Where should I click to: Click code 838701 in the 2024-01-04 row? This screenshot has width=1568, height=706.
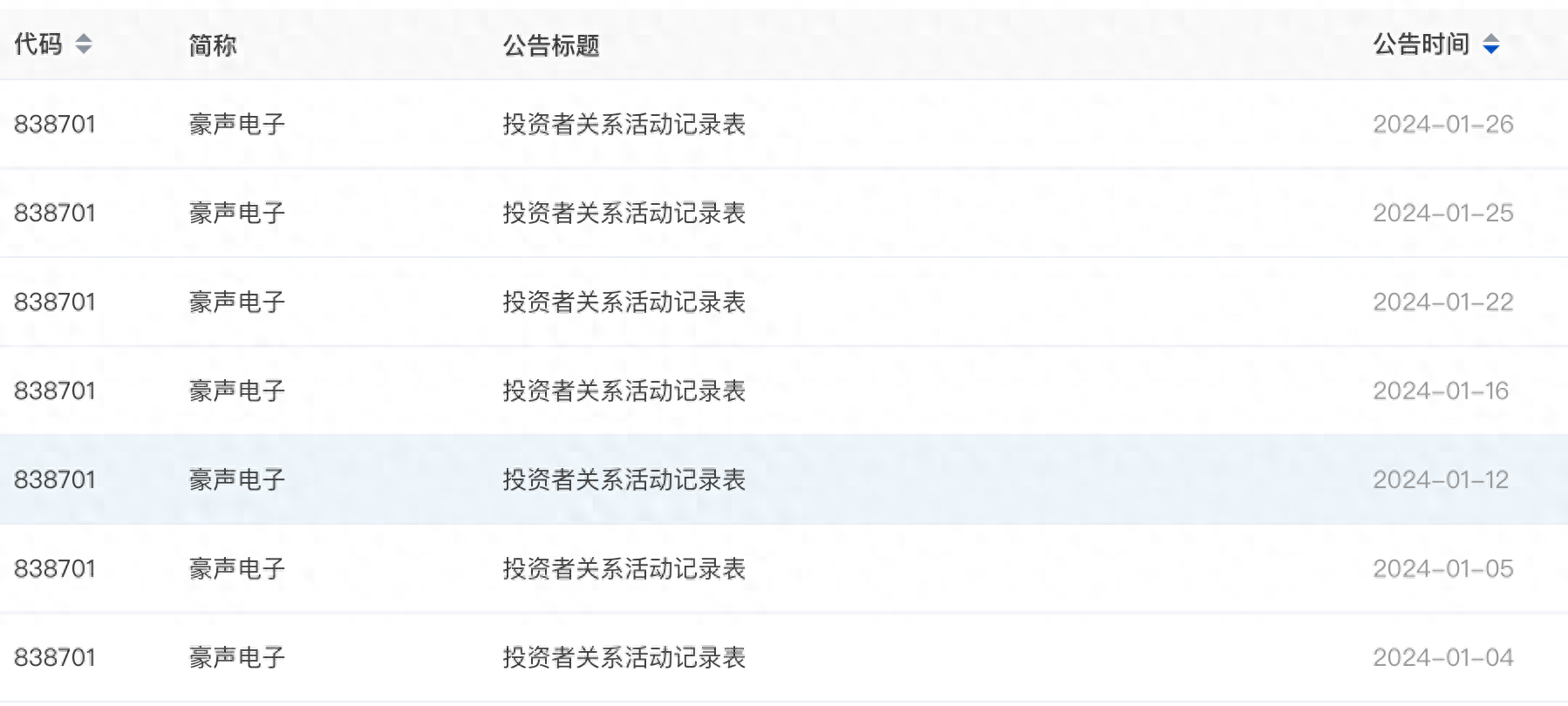[55, 658]
